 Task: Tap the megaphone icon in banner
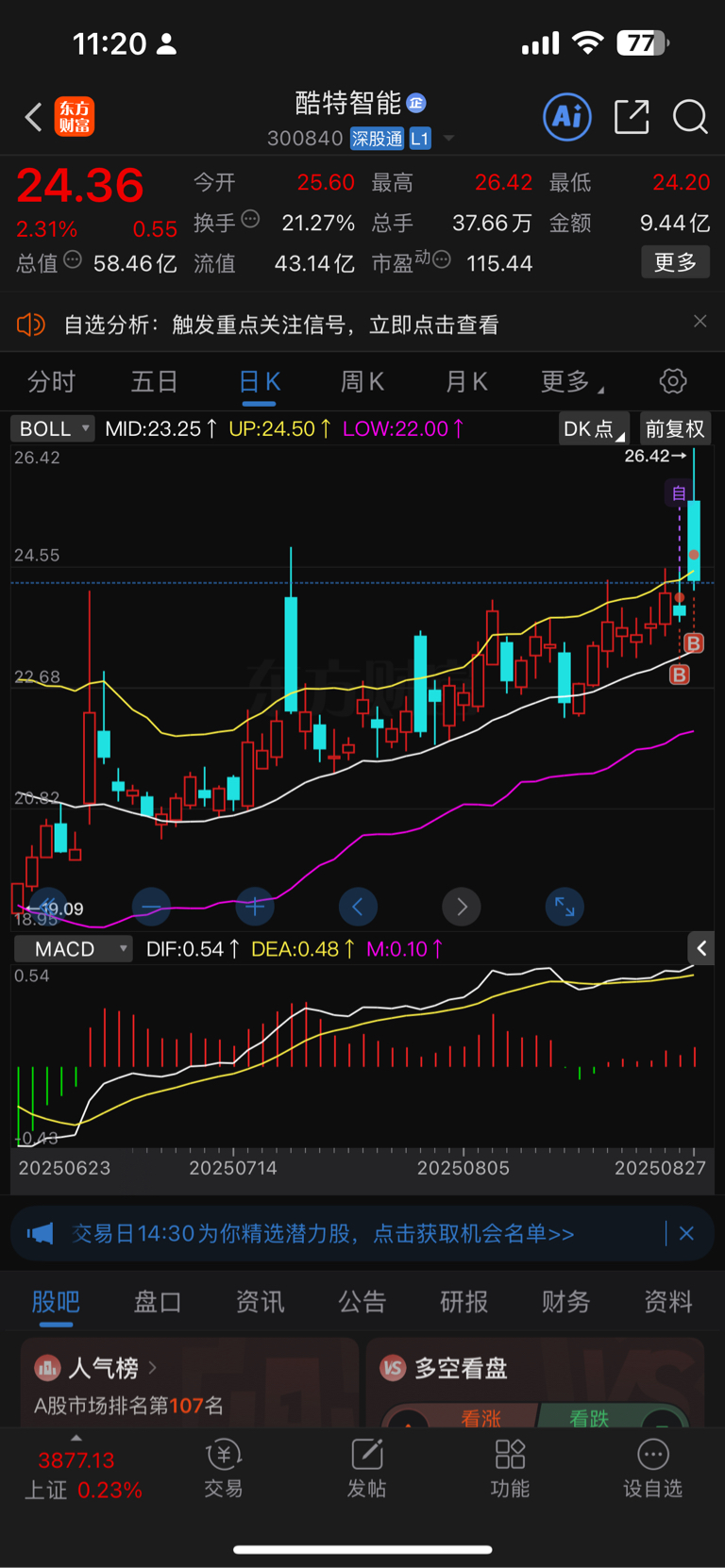pos(40,1233)
